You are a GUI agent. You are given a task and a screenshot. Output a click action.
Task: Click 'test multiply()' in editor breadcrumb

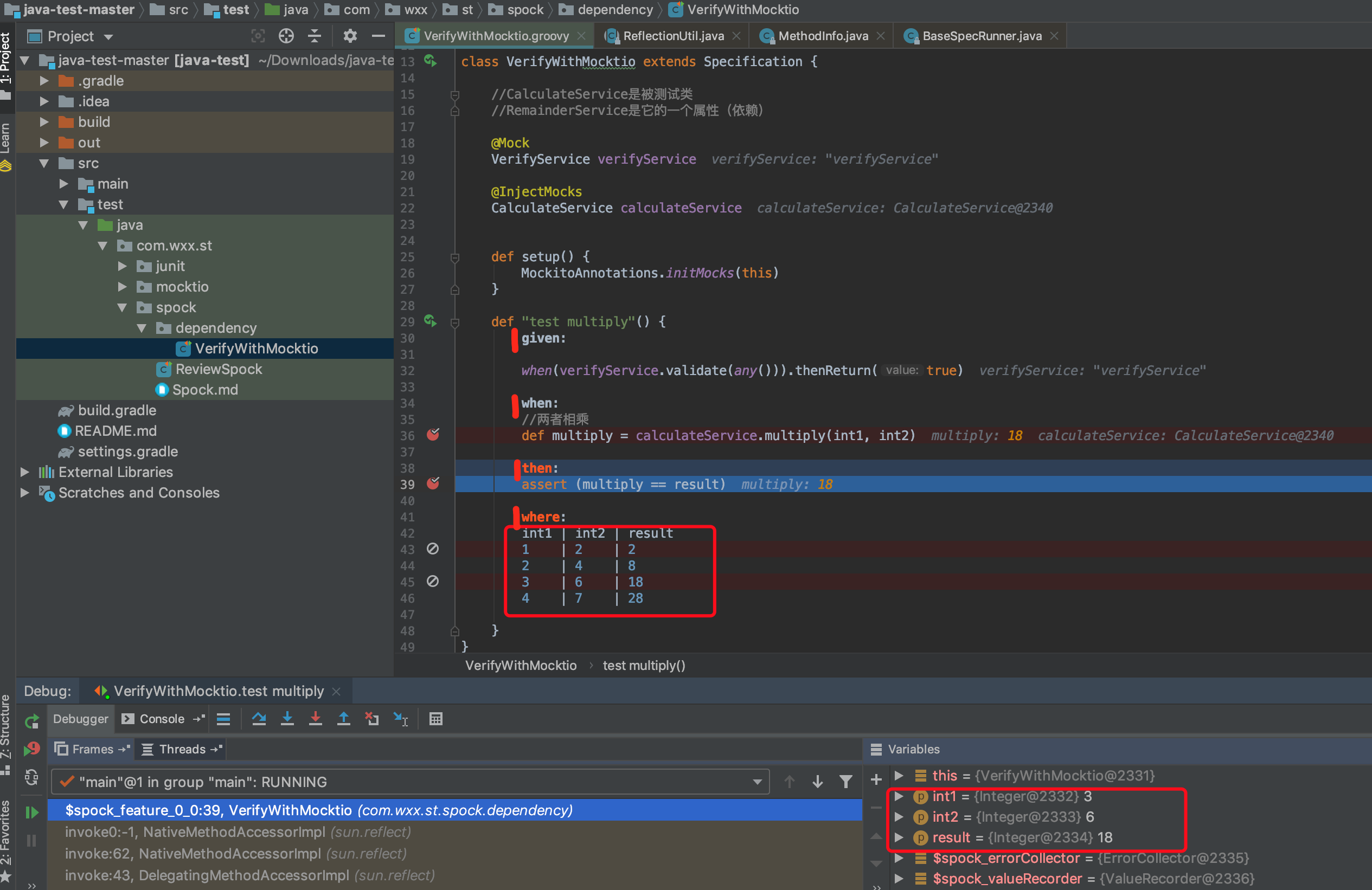coord(644,666)
